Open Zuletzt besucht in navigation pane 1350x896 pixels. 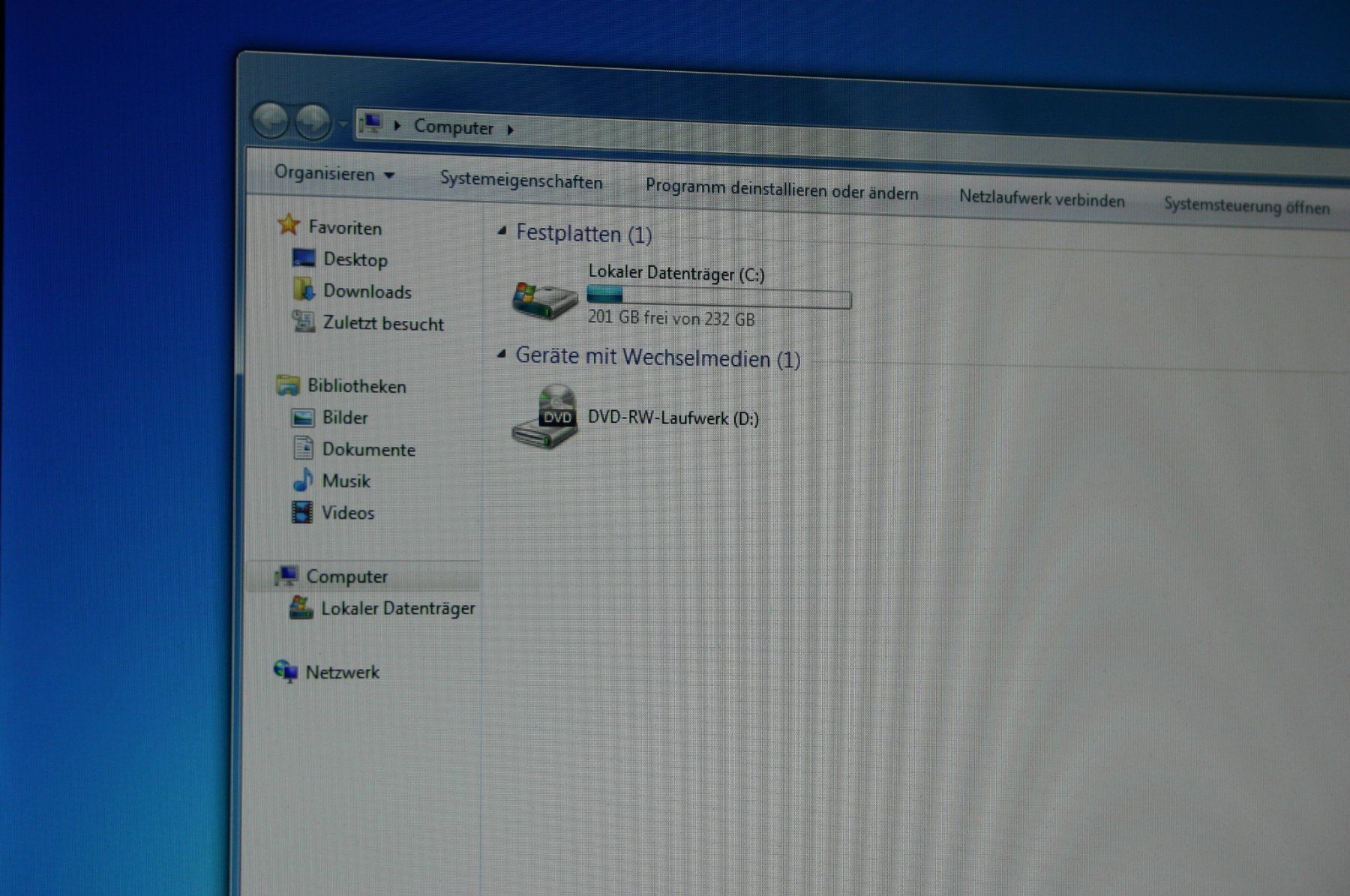point(383,323)
